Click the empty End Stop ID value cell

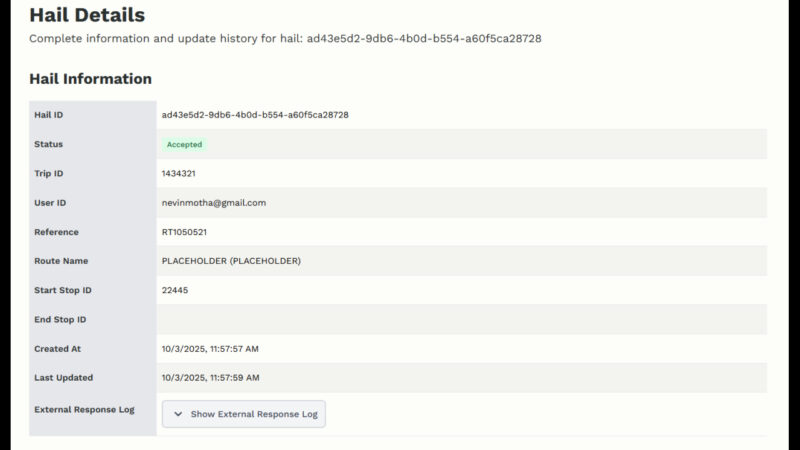pos(460,320)
